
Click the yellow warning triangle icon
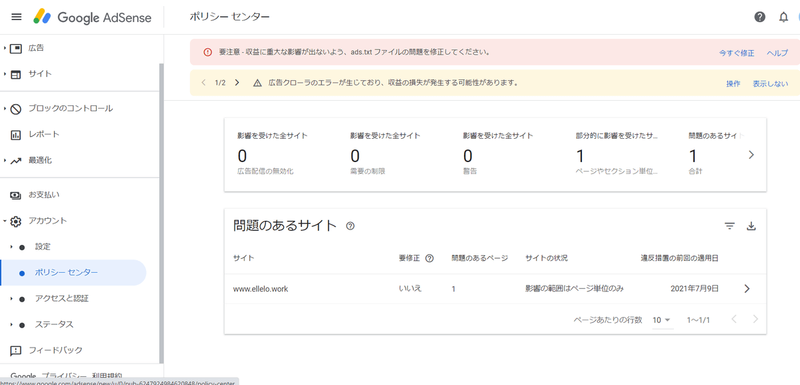pyautogui.click(x=258, y=83)
